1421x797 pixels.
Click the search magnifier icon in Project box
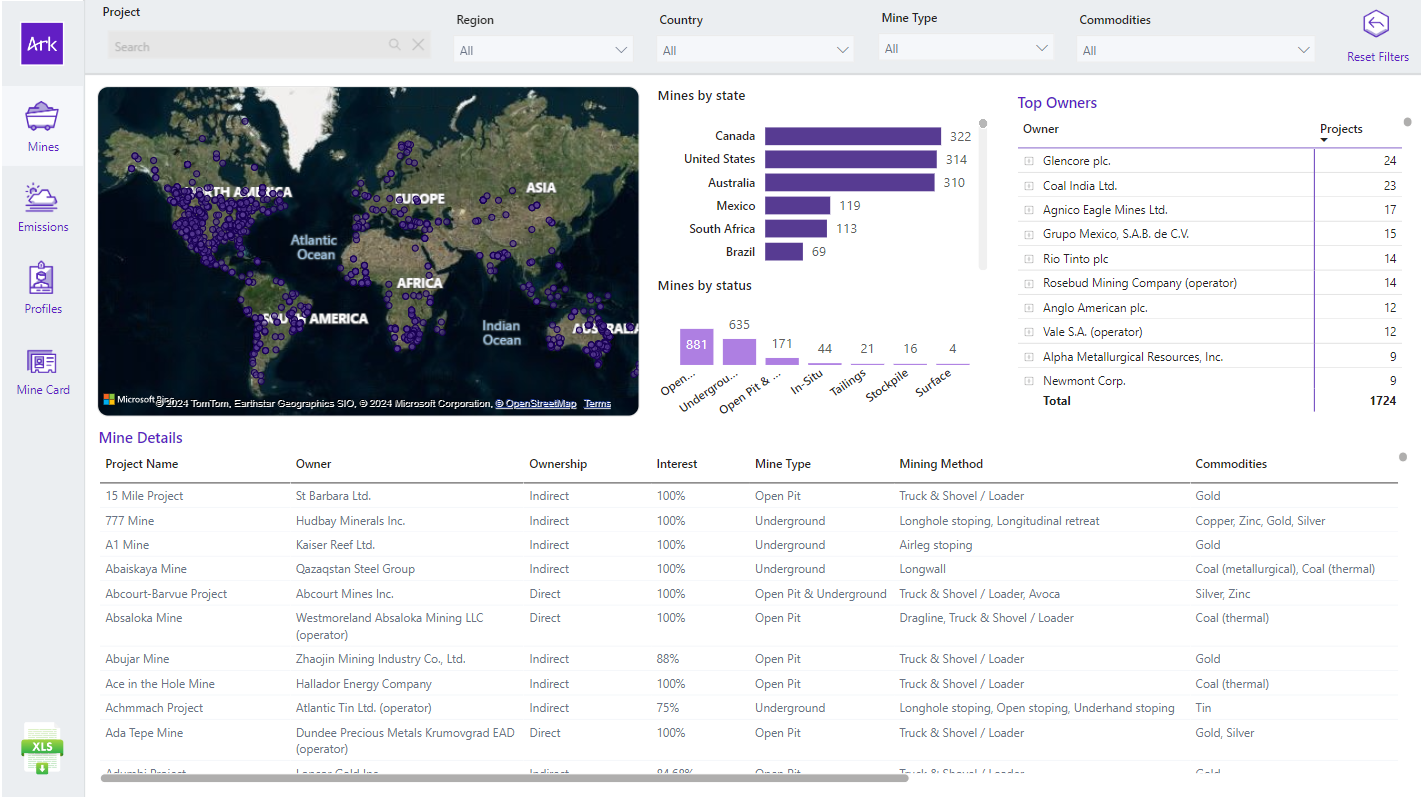395,45
